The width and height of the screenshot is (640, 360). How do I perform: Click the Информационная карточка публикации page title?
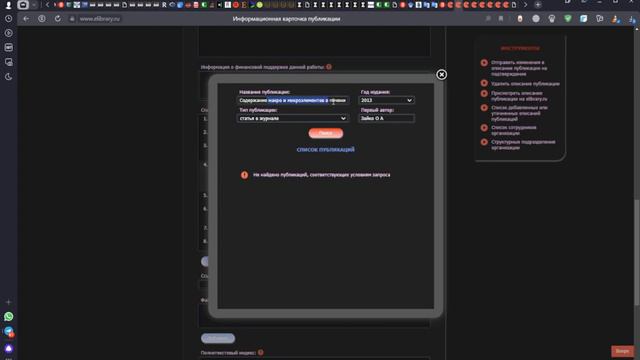point(286,19)
